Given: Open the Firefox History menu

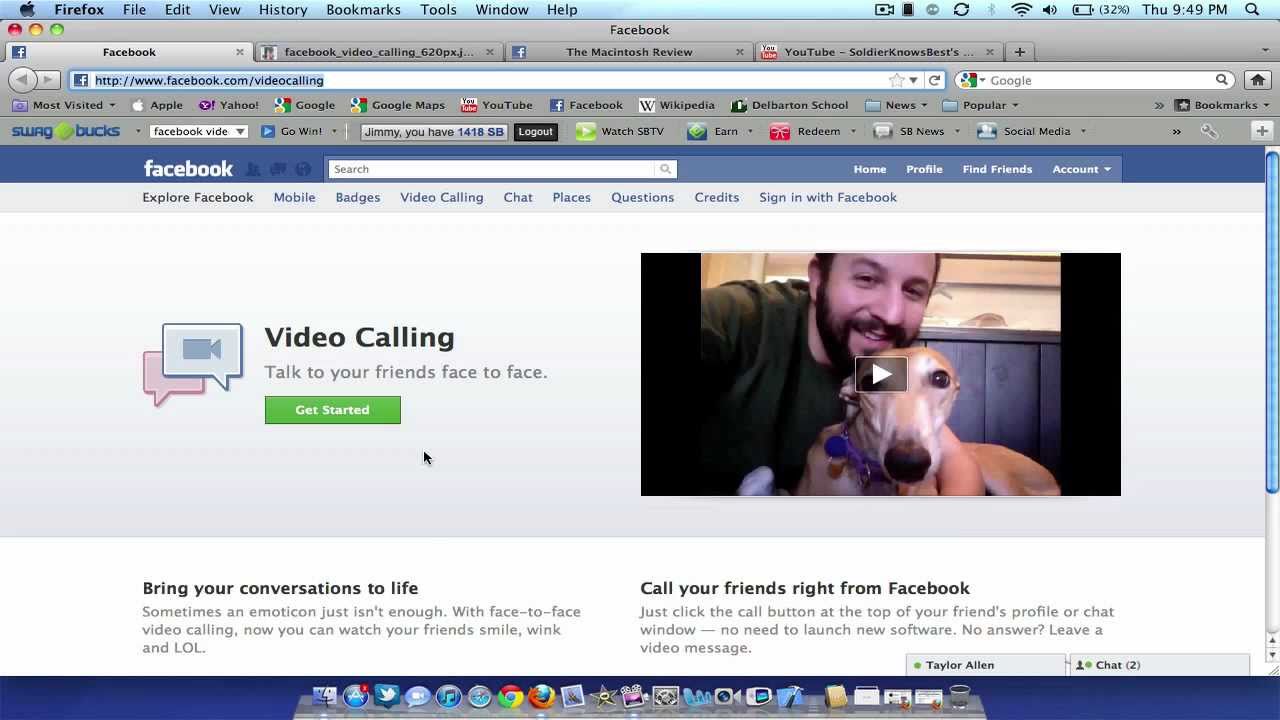Looking at the screenshot, I should (283, 9).
